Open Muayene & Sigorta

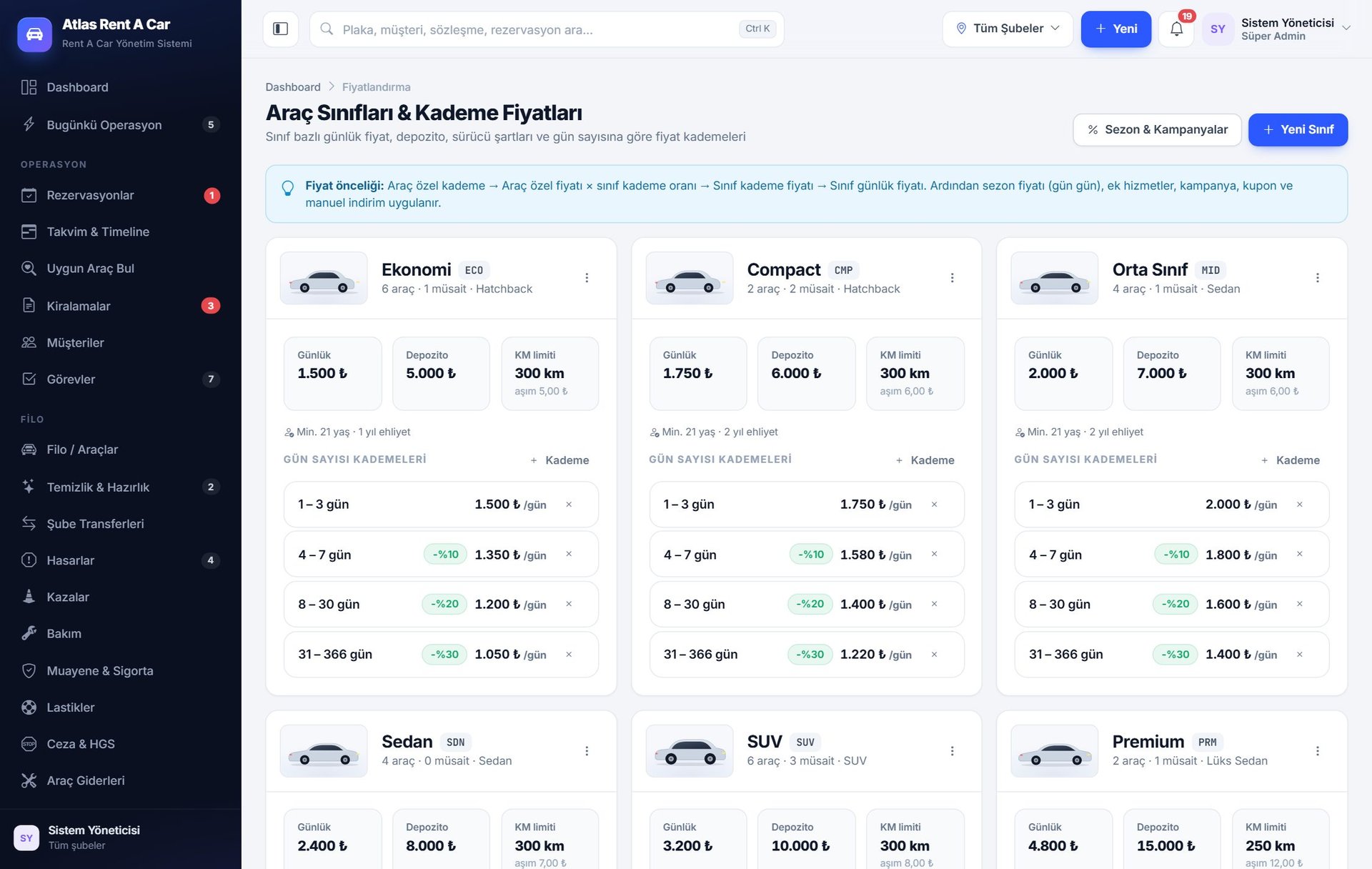click(120, 670)
